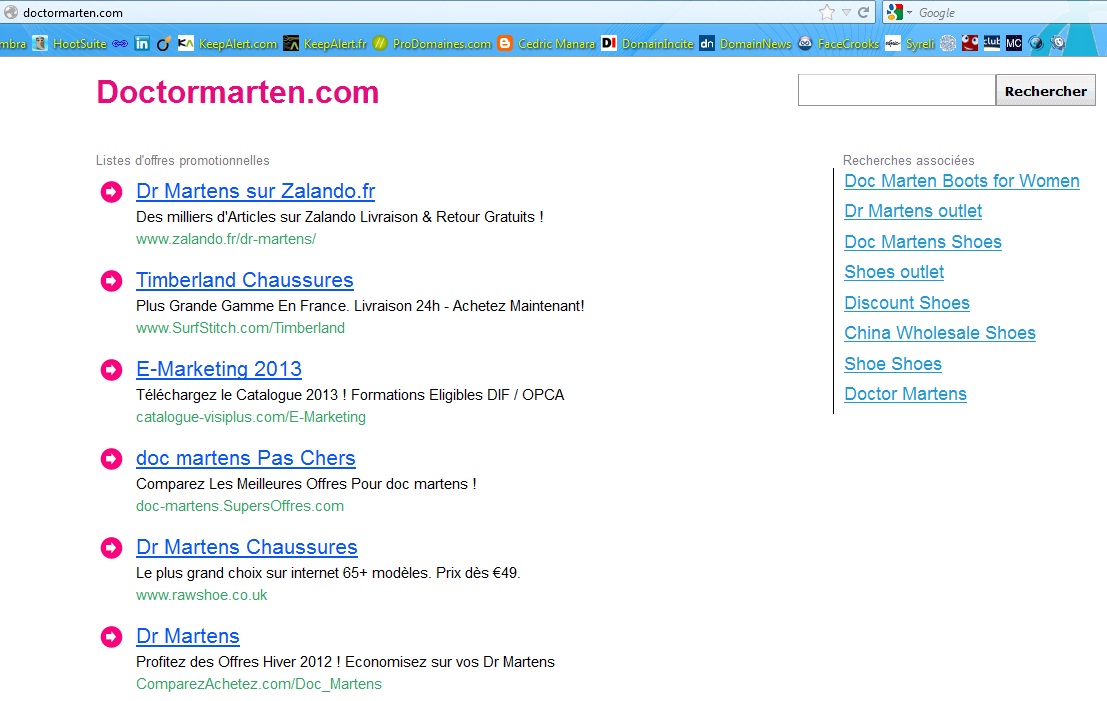Click the dn DomainNews favicon
Image resolution: width=1107 pixels, height=701 pixels.
(x=707, y=44)
